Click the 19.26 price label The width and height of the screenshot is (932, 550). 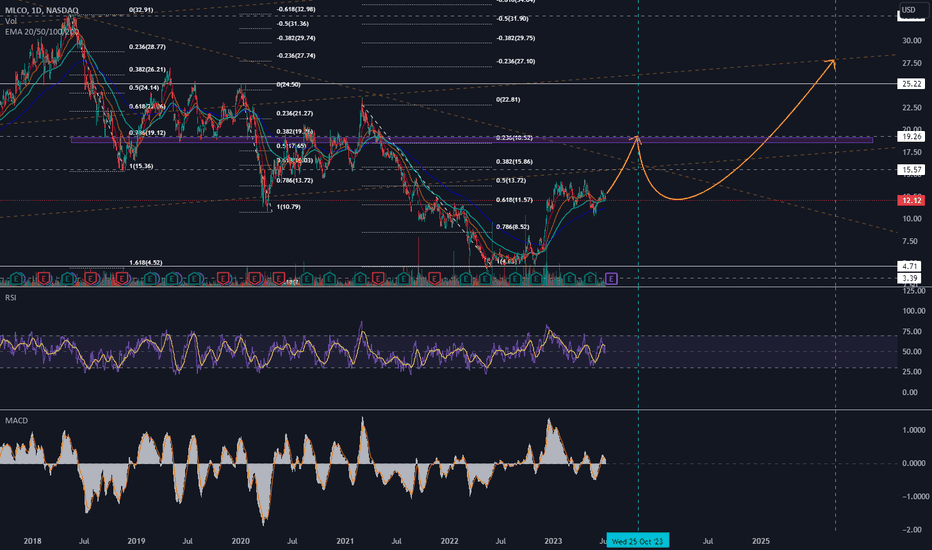(x=911, y=136)
